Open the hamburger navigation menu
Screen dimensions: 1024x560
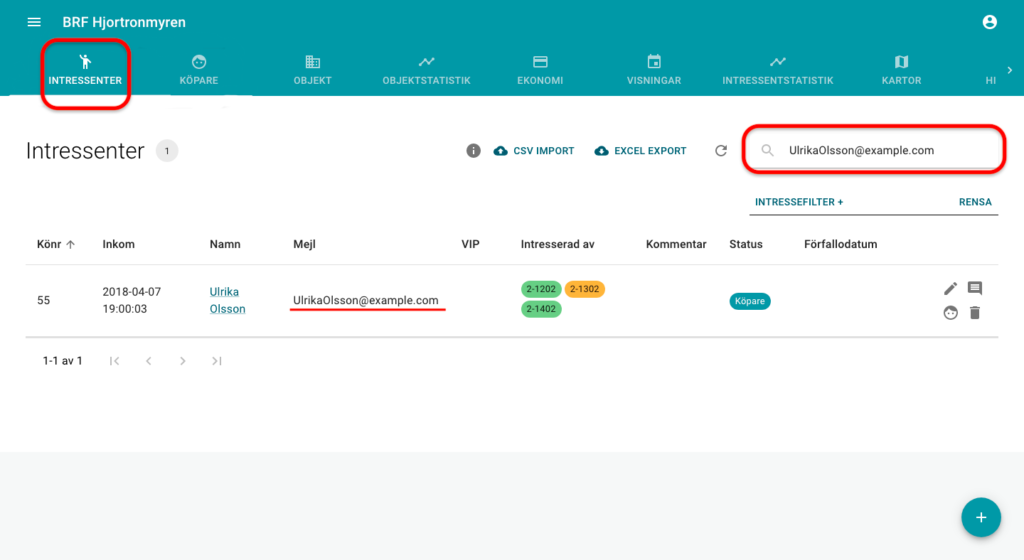tap(34, 22)
